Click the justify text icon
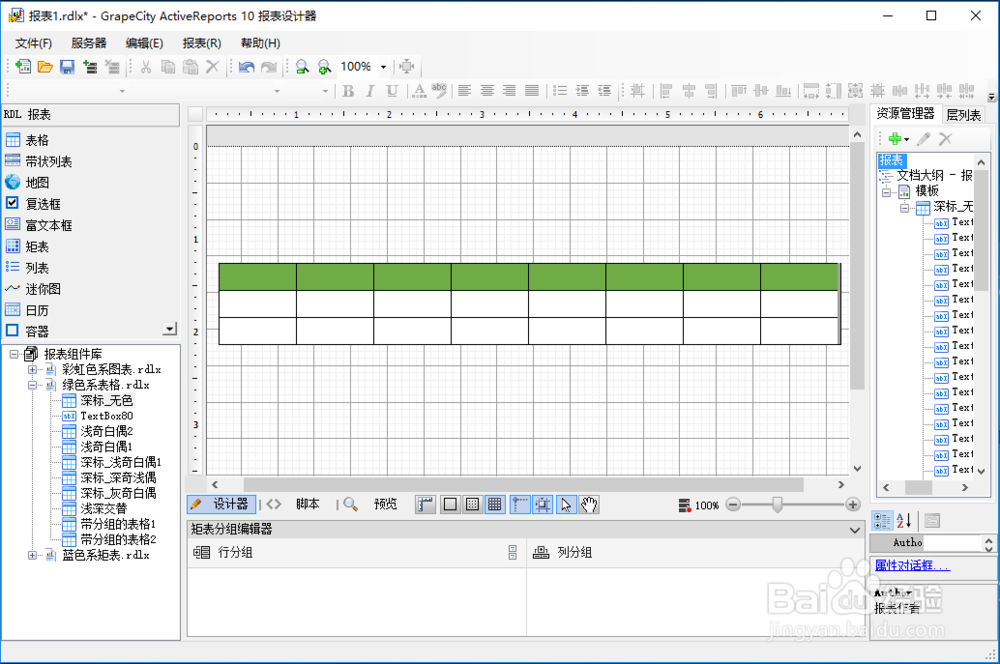 click(x=532, y=91)
